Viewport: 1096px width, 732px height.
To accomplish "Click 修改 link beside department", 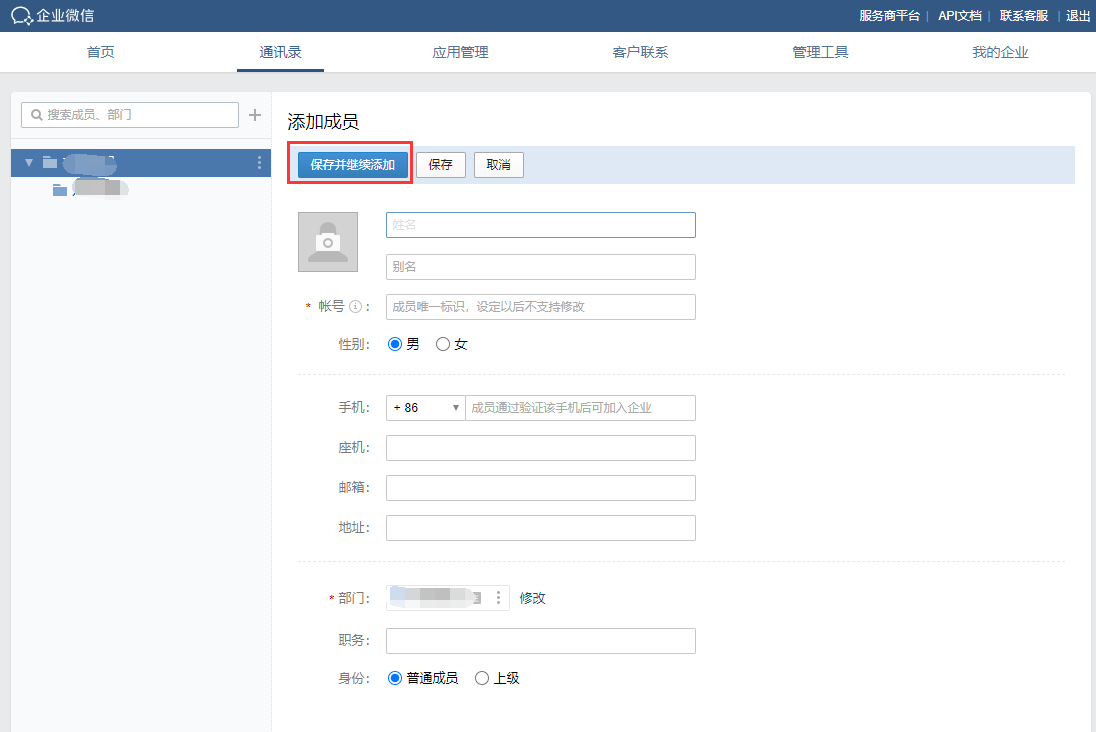I will coord(532,598).
